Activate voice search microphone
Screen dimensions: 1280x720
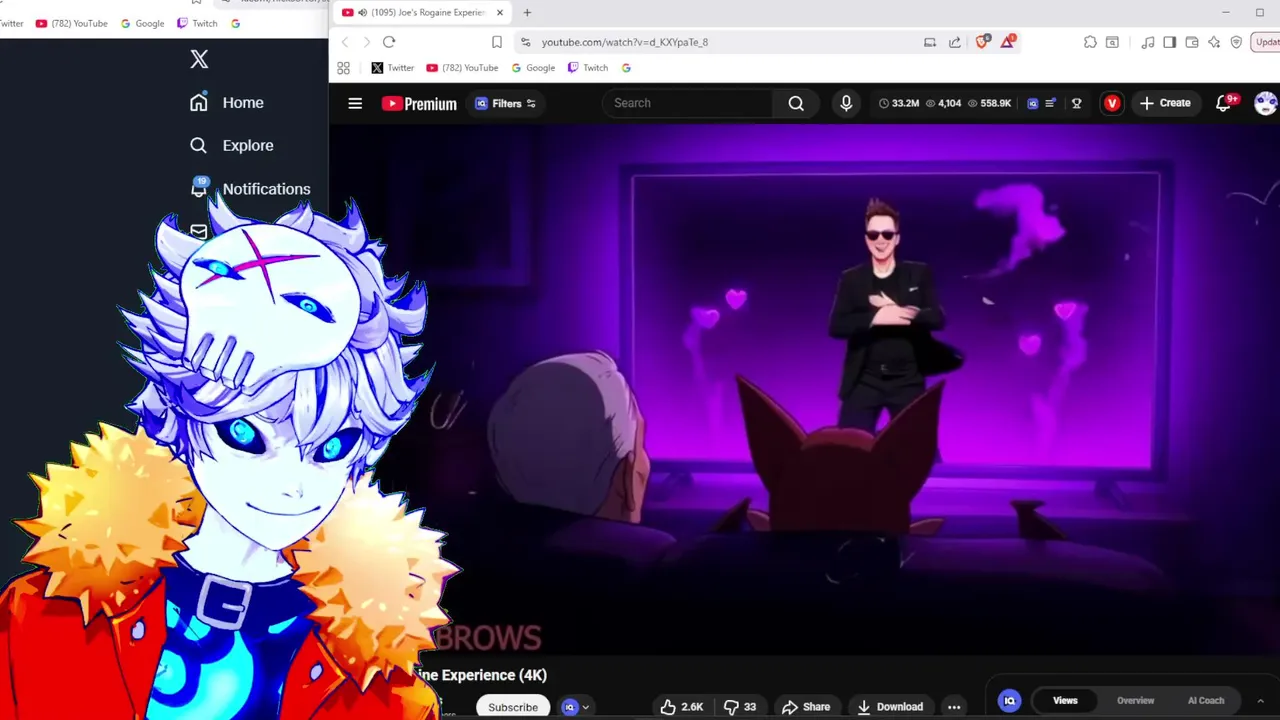pos(846,103)
